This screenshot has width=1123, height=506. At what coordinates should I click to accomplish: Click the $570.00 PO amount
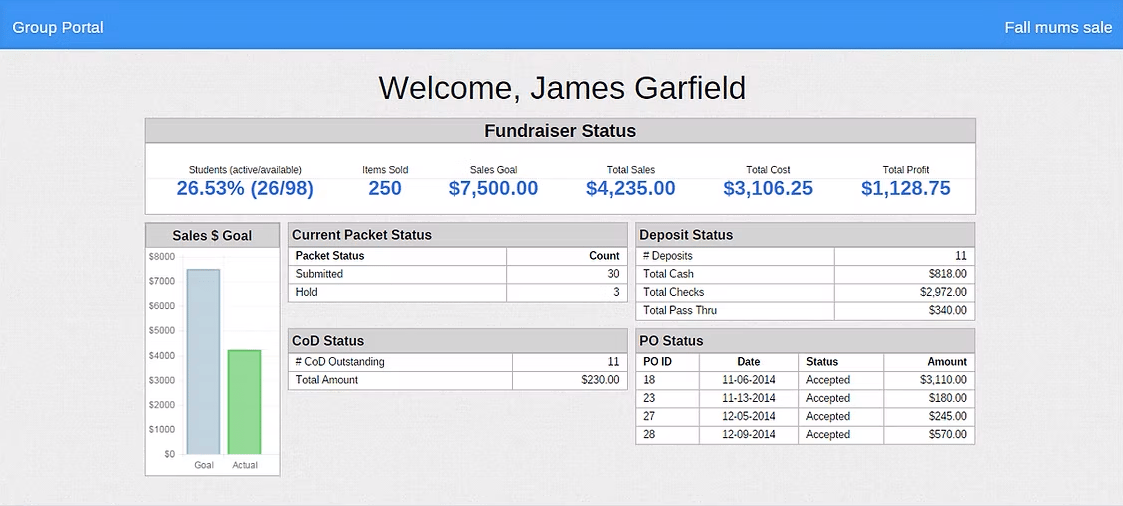click(x=943, y=435)
